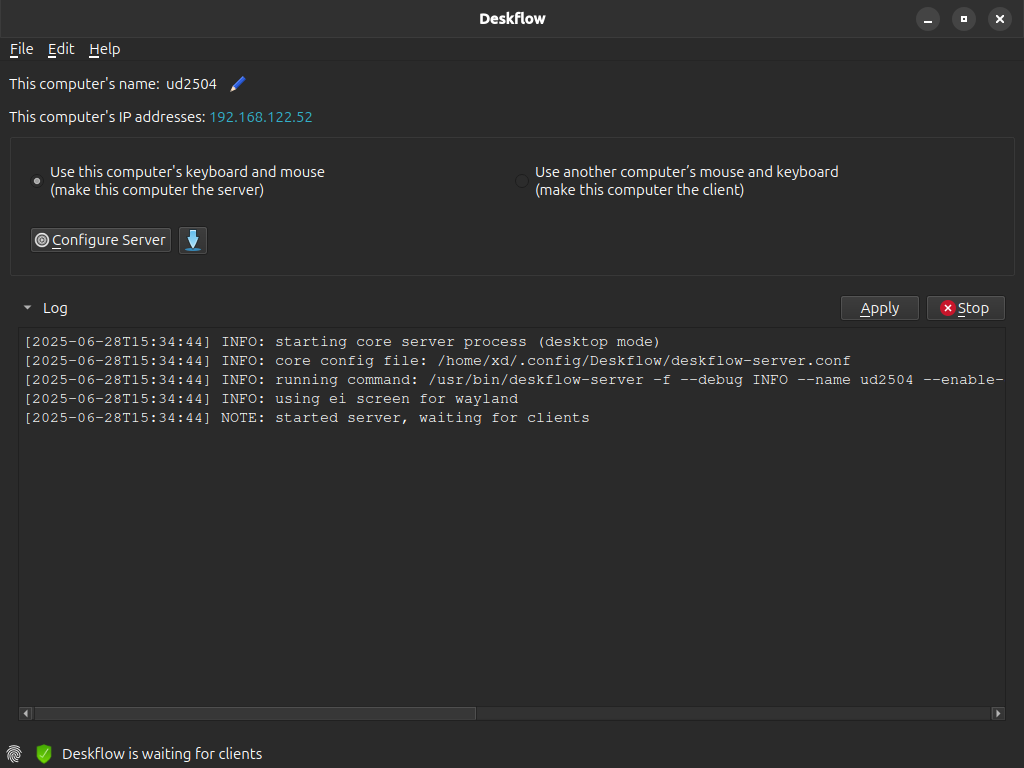This screenshot has width=1024, height=768.
Task: Click the log scrollbar right arrow
Action: tap(998, 713)
